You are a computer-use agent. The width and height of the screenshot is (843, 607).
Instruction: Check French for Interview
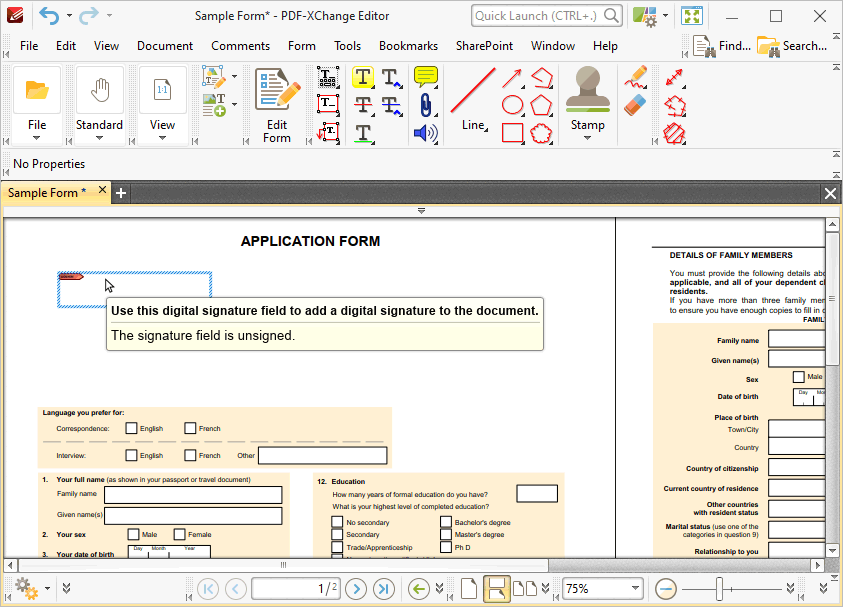tap(190, 455)
